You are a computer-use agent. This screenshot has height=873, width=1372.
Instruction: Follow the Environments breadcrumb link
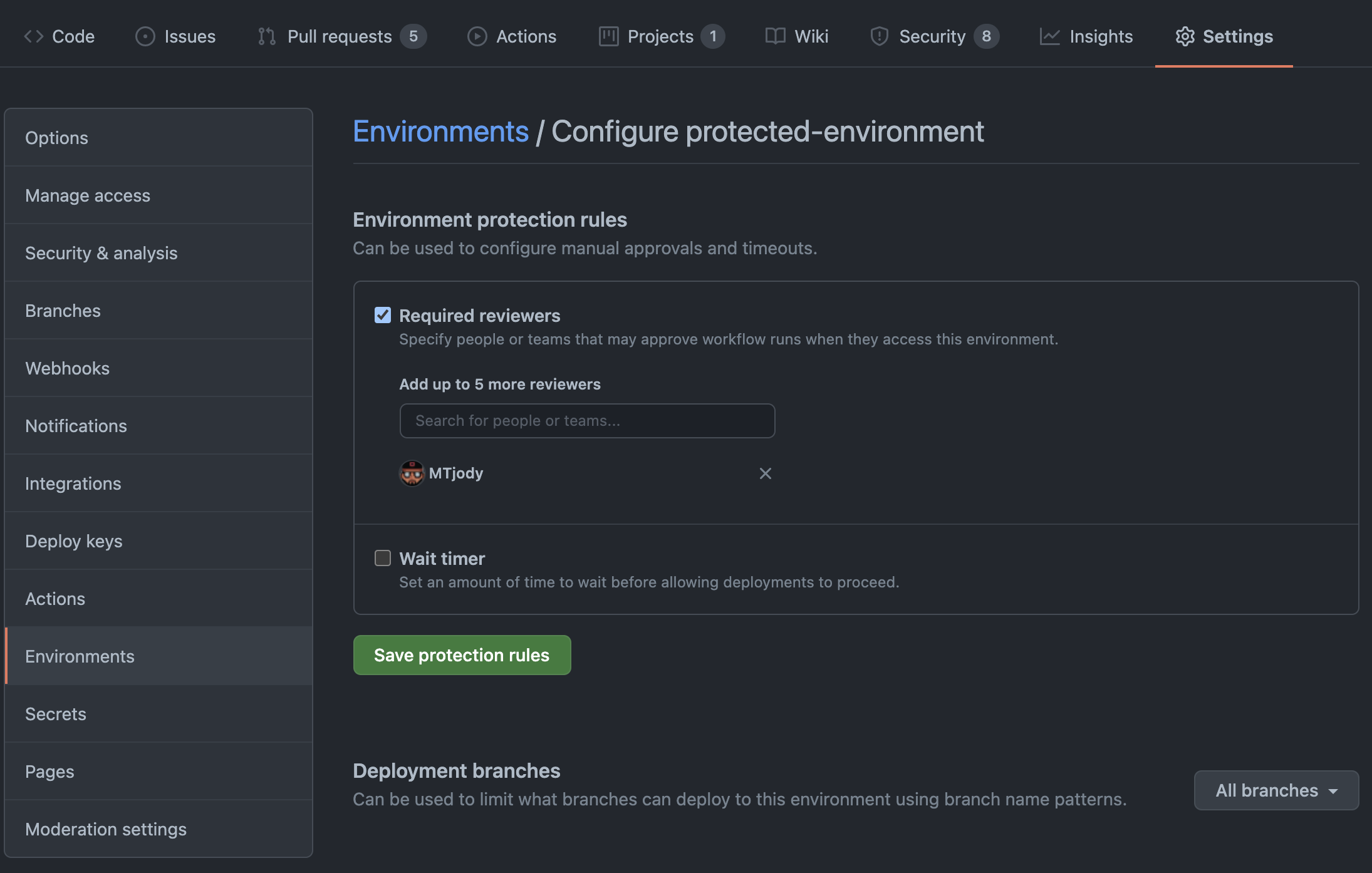440,132
